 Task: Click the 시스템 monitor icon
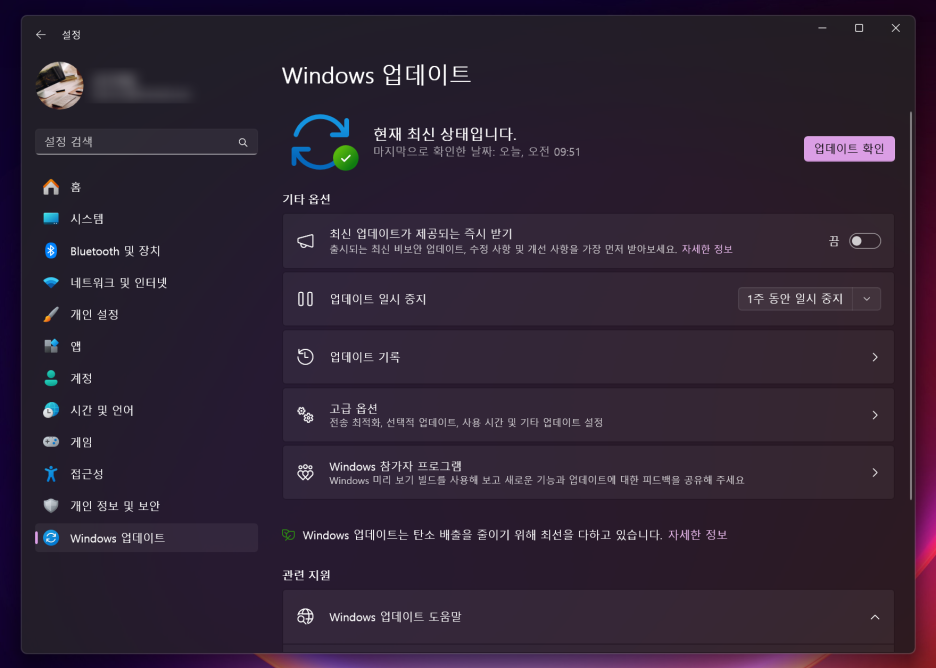(x=51, y=218)
